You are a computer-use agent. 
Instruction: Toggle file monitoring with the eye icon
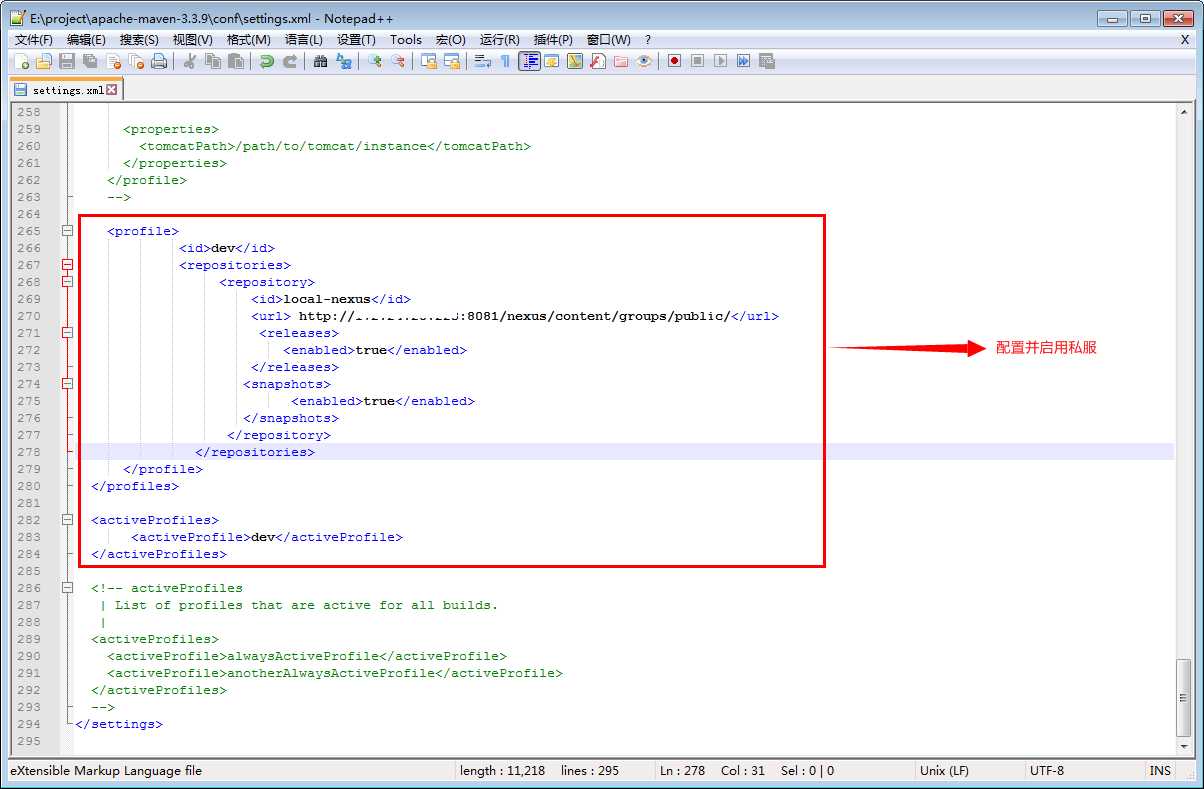pos(644,61)
